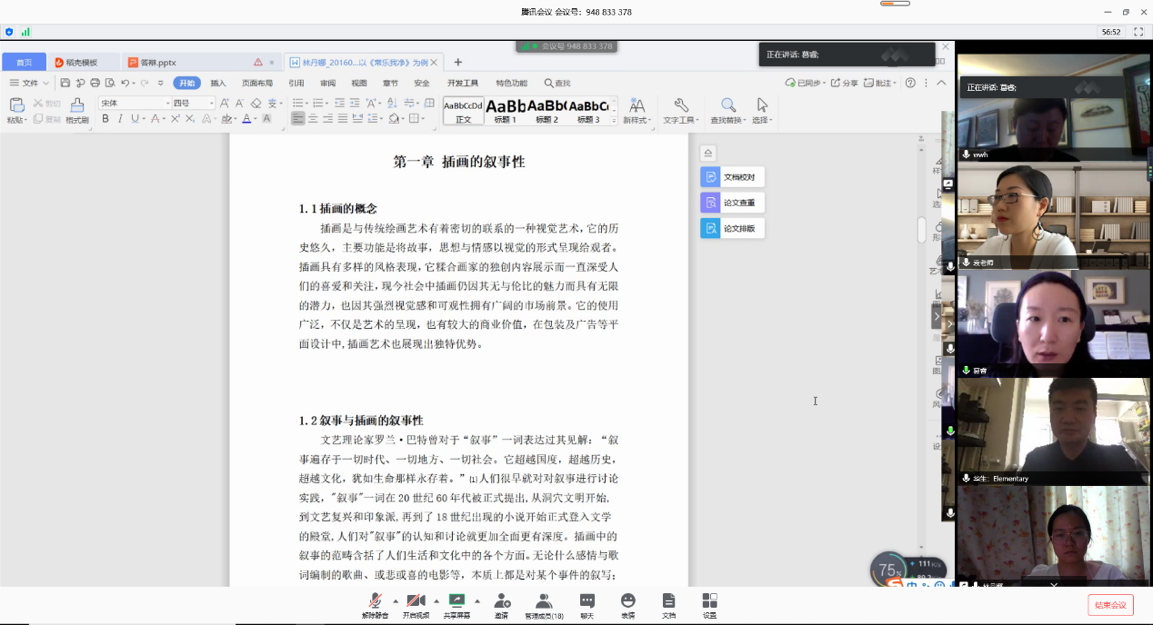The width and height of the screenshot is (1153, 625).
Task: Toggle bold formatting (B)
Action: pyautogui.click(x=105, y=118)
